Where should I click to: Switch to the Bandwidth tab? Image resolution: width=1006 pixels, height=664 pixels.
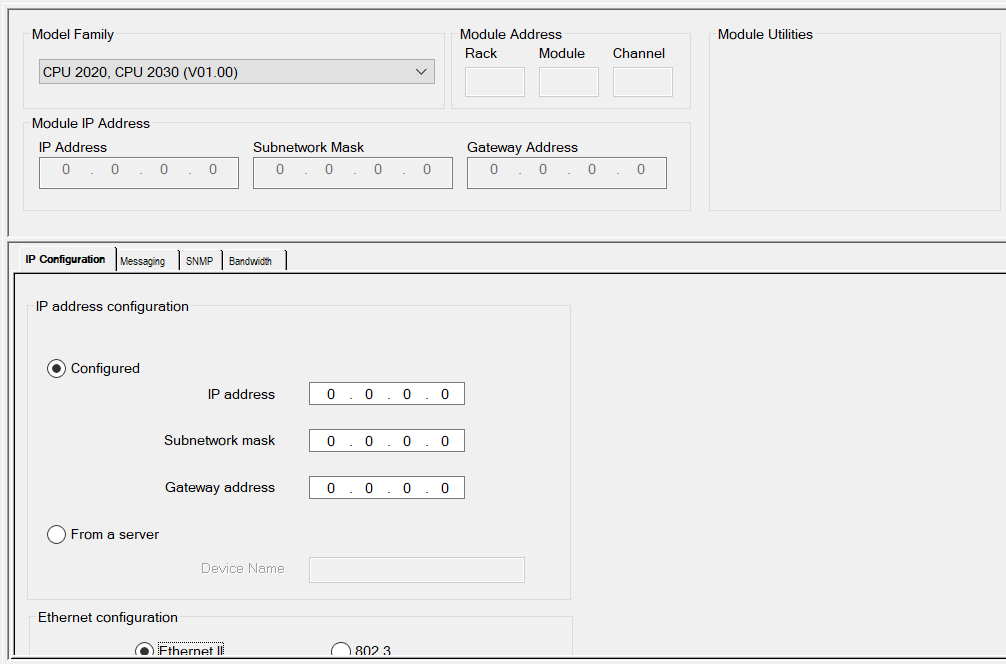click(250, 261)
